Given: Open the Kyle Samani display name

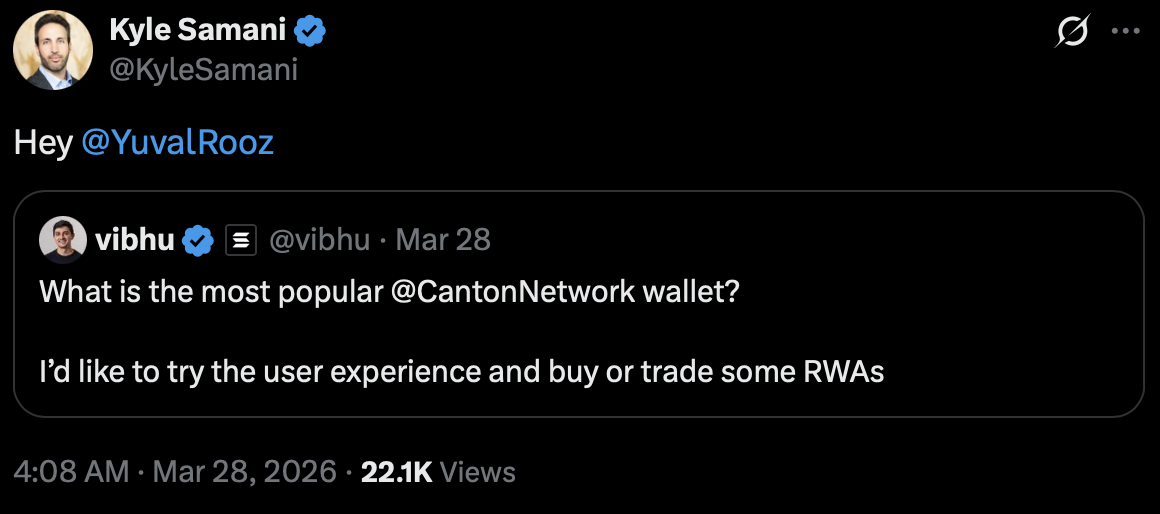Looking at the screenshot, I should point(198,32).
